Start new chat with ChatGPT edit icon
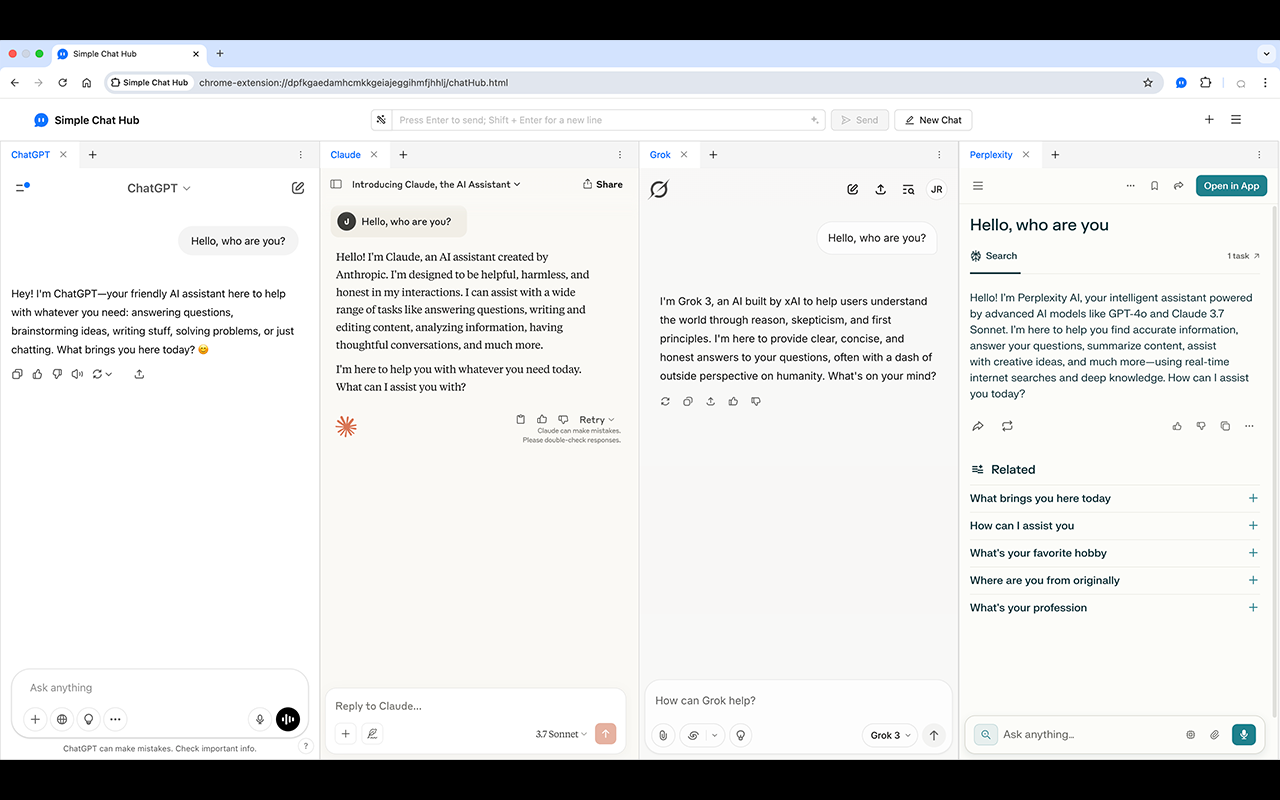1280x800 pixels. pyautogui.click(x=298, y=187)
